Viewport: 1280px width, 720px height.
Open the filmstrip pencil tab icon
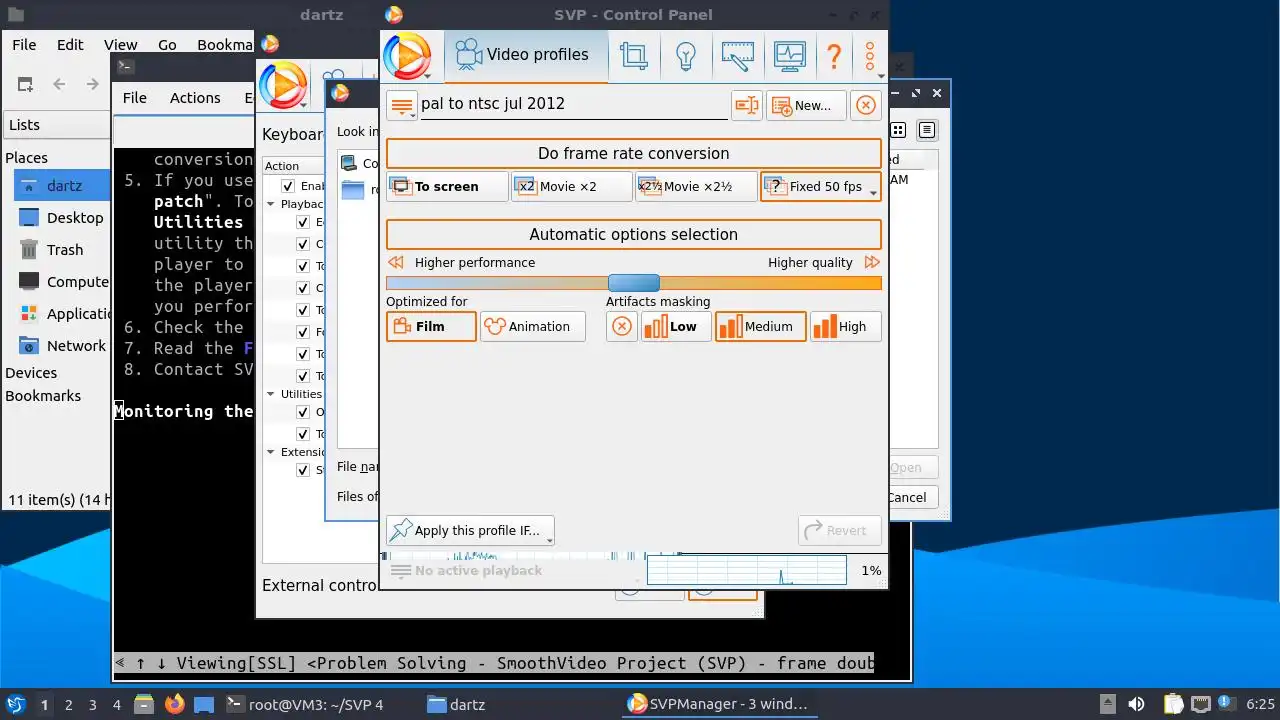pyautogui.click(x=738, y=55)
